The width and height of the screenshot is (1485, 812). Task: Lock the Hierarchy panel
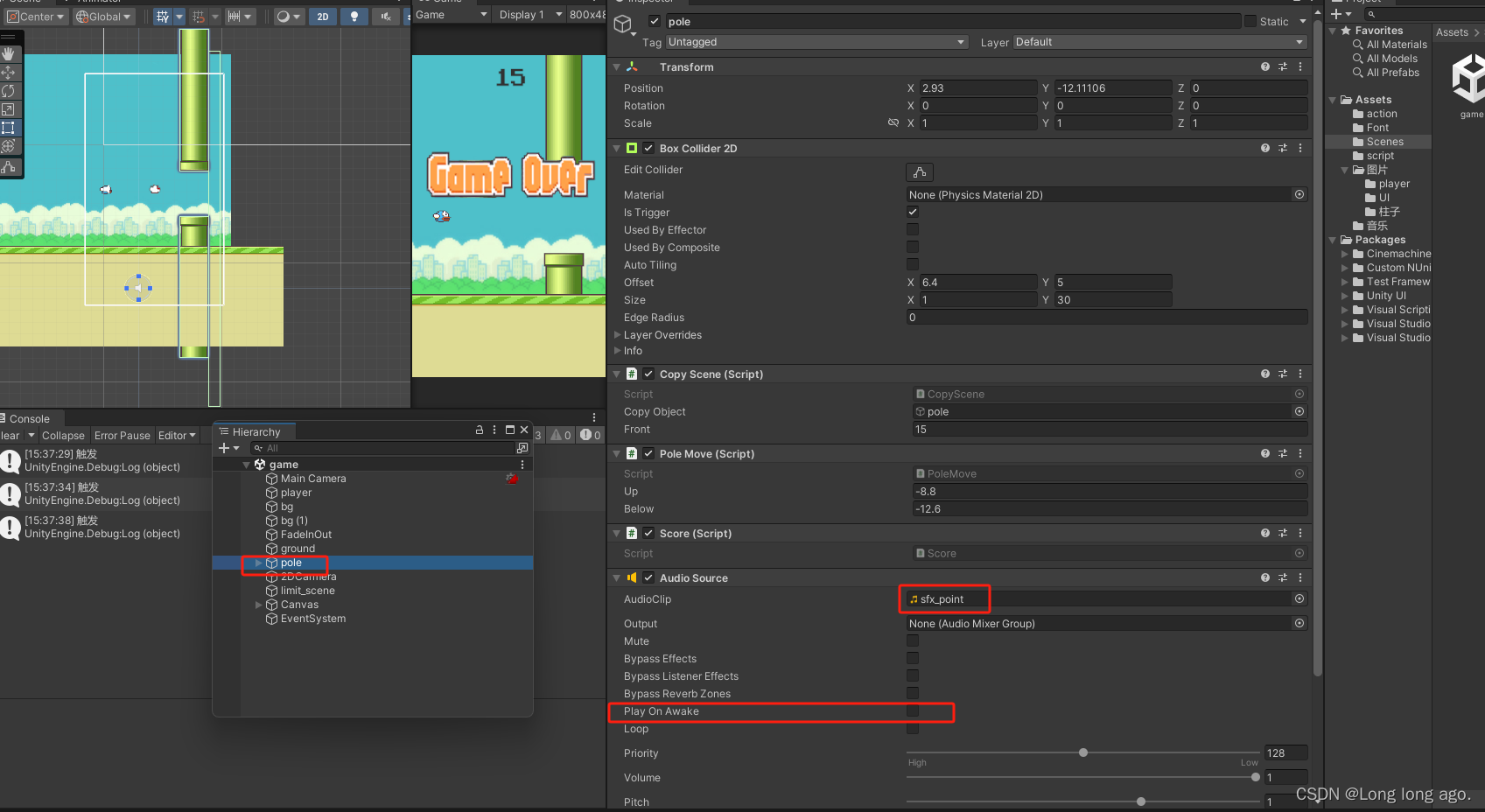pyautogui.click(x=480, y=430)
